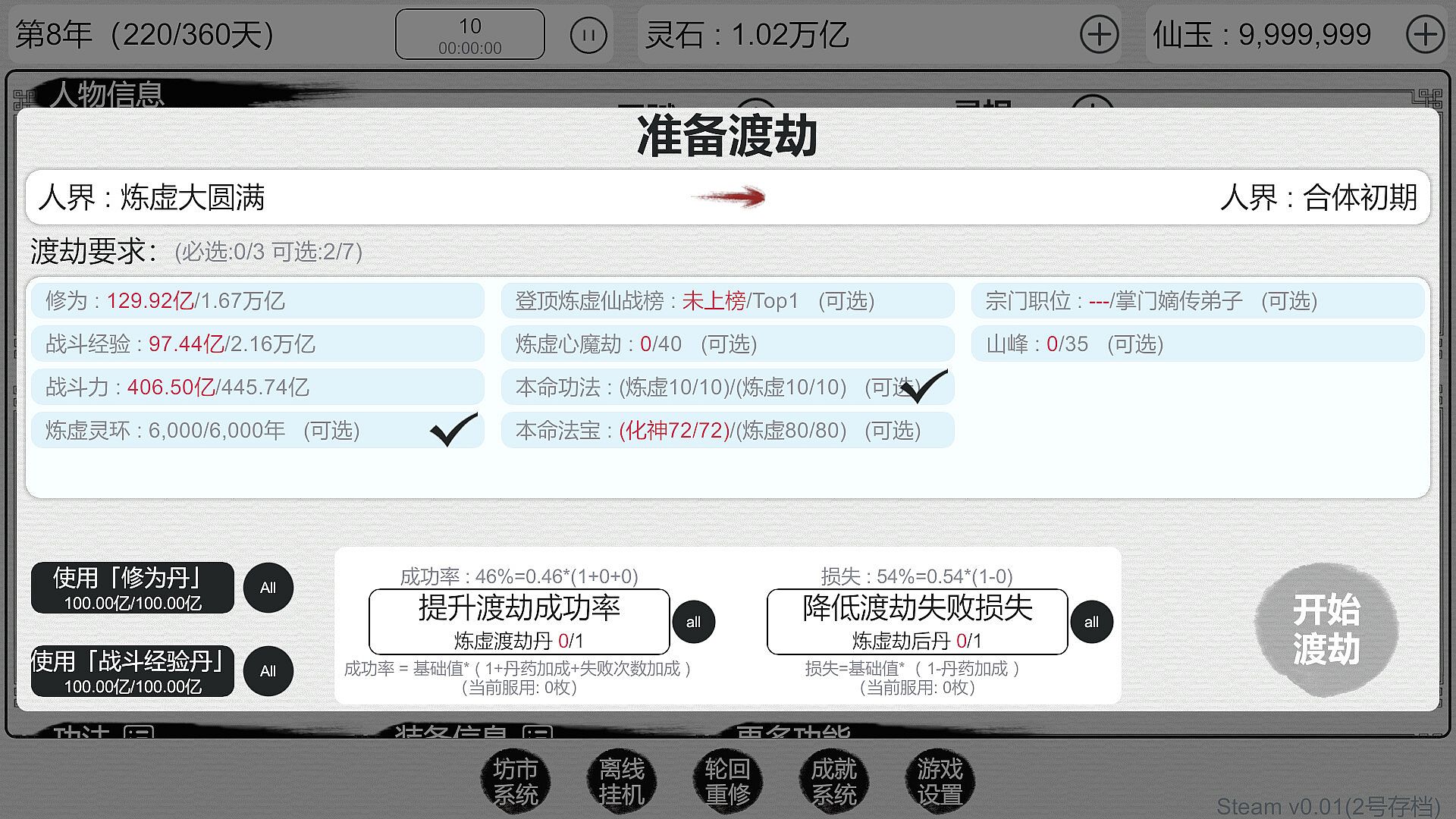This screenshot has height=819, width=1456.
Task: Click the 使用「战斗经验丹」 button
Action: (133, 671)
